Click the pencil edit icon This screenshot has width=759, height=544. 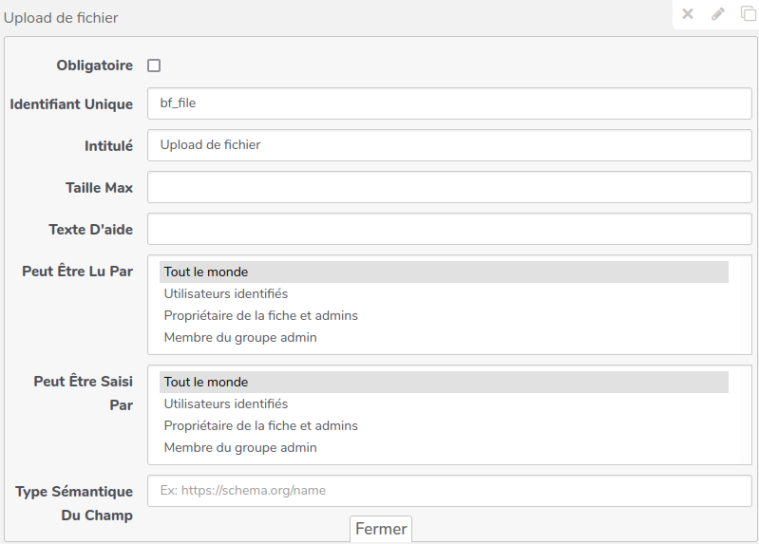(x=718, y=14)
